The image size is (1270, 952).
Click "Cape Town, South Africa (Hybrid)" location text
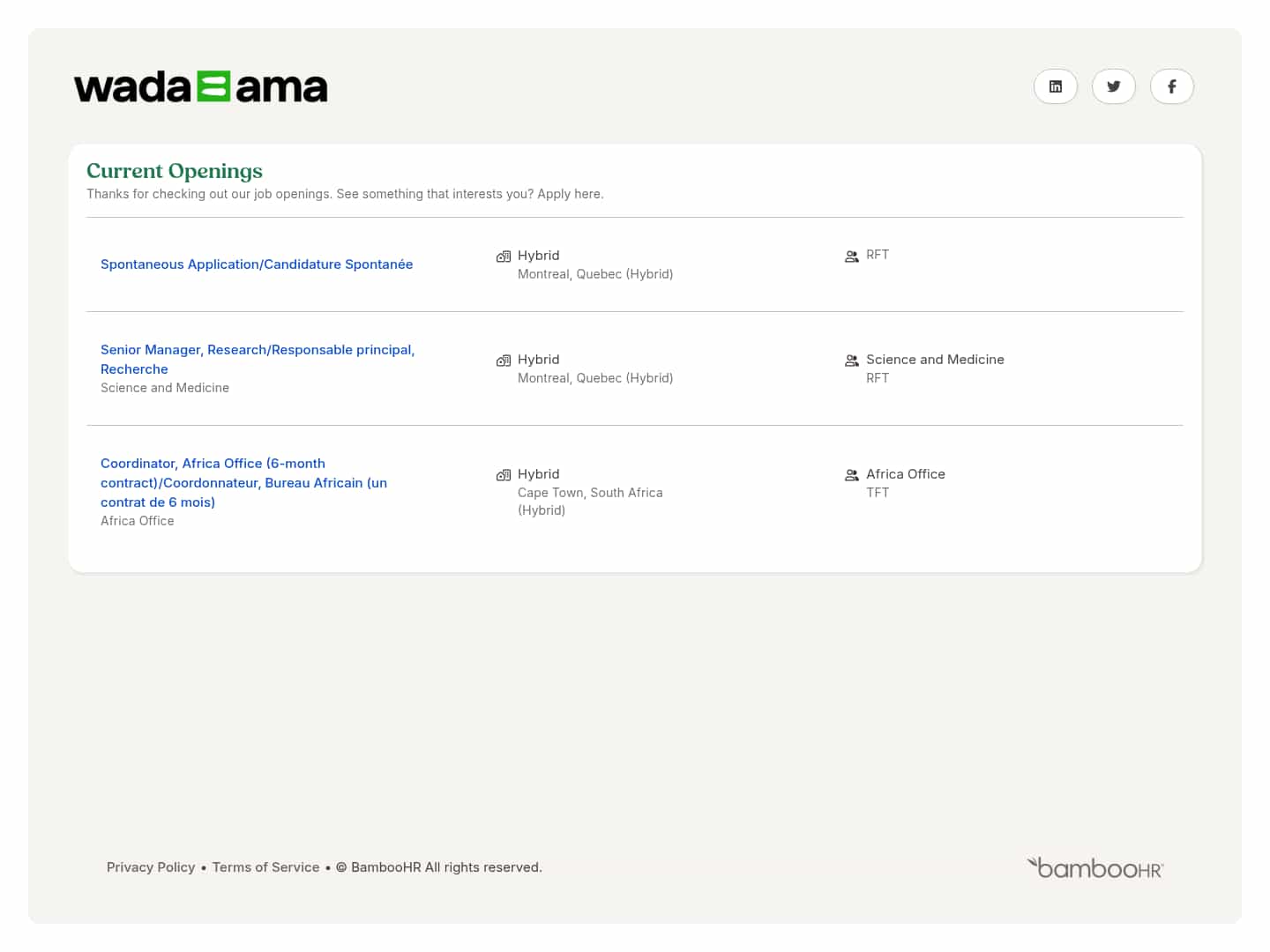tap(590, 502)
